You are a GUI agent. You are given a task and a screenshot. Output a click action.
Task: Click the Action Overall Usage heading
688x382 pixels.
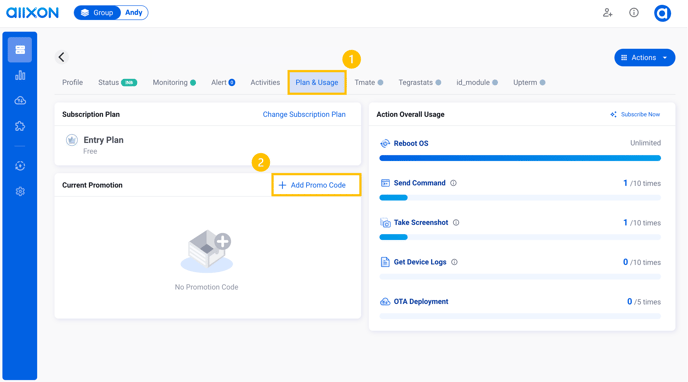(x=410, y=114)
